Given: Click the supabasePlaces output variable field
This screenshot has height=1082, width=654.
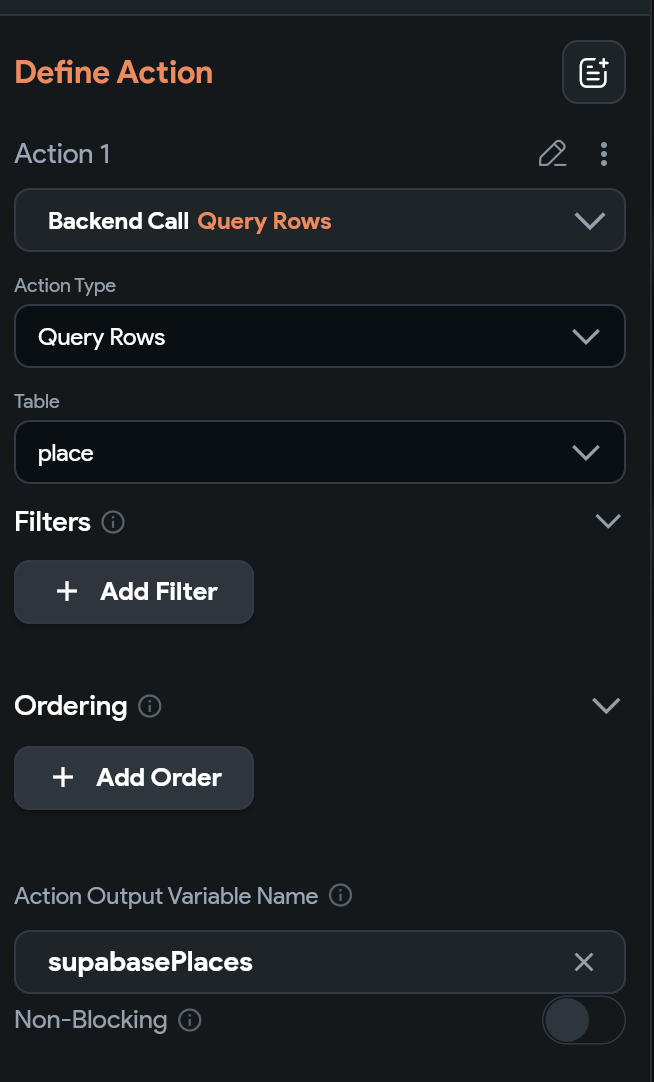Looking at the screenshot, I should (x=300, y=962).
